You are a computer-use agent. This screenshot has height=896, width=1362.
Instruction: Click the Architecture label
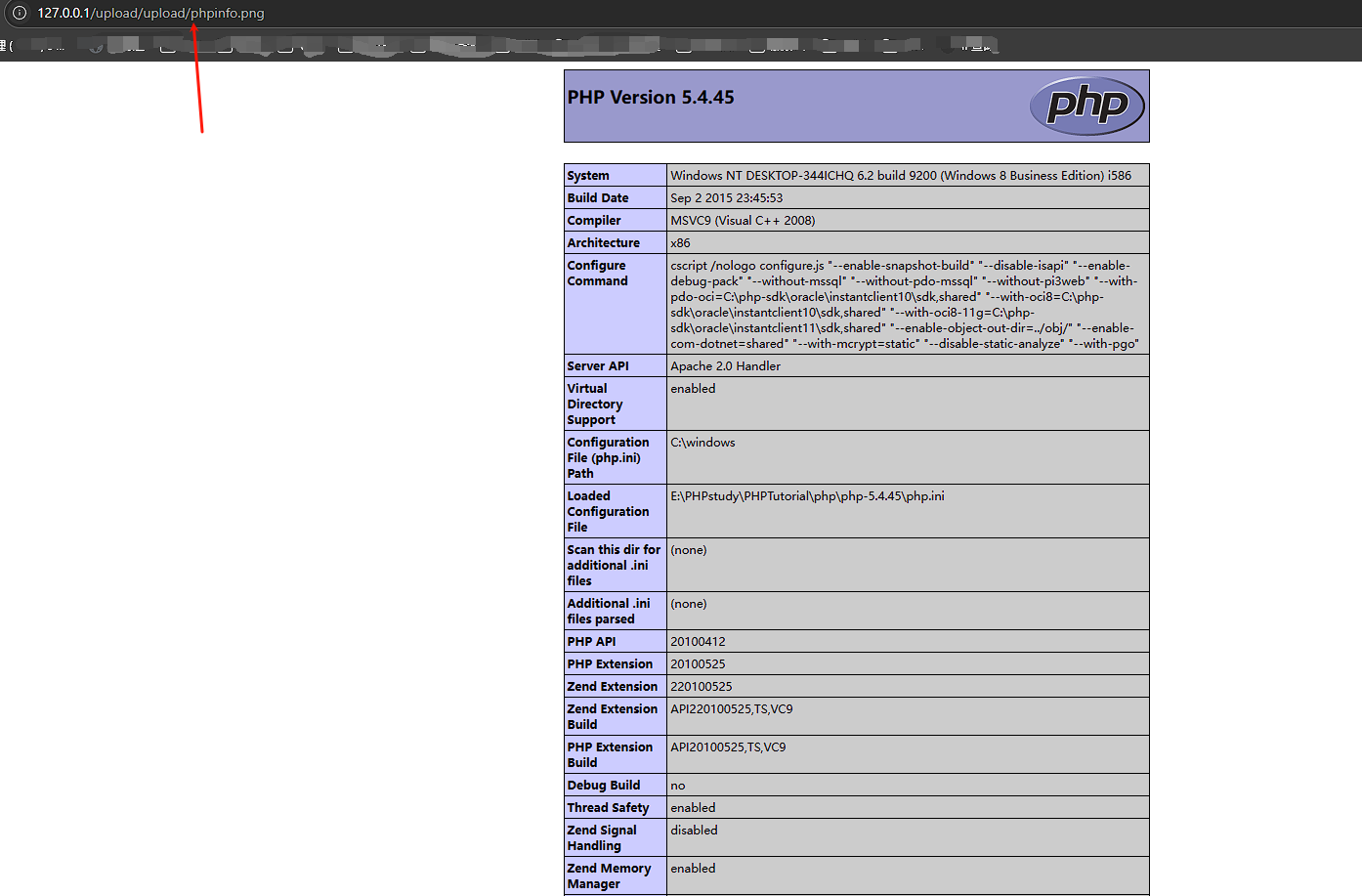pyautogui.click(x=604, y=243)
